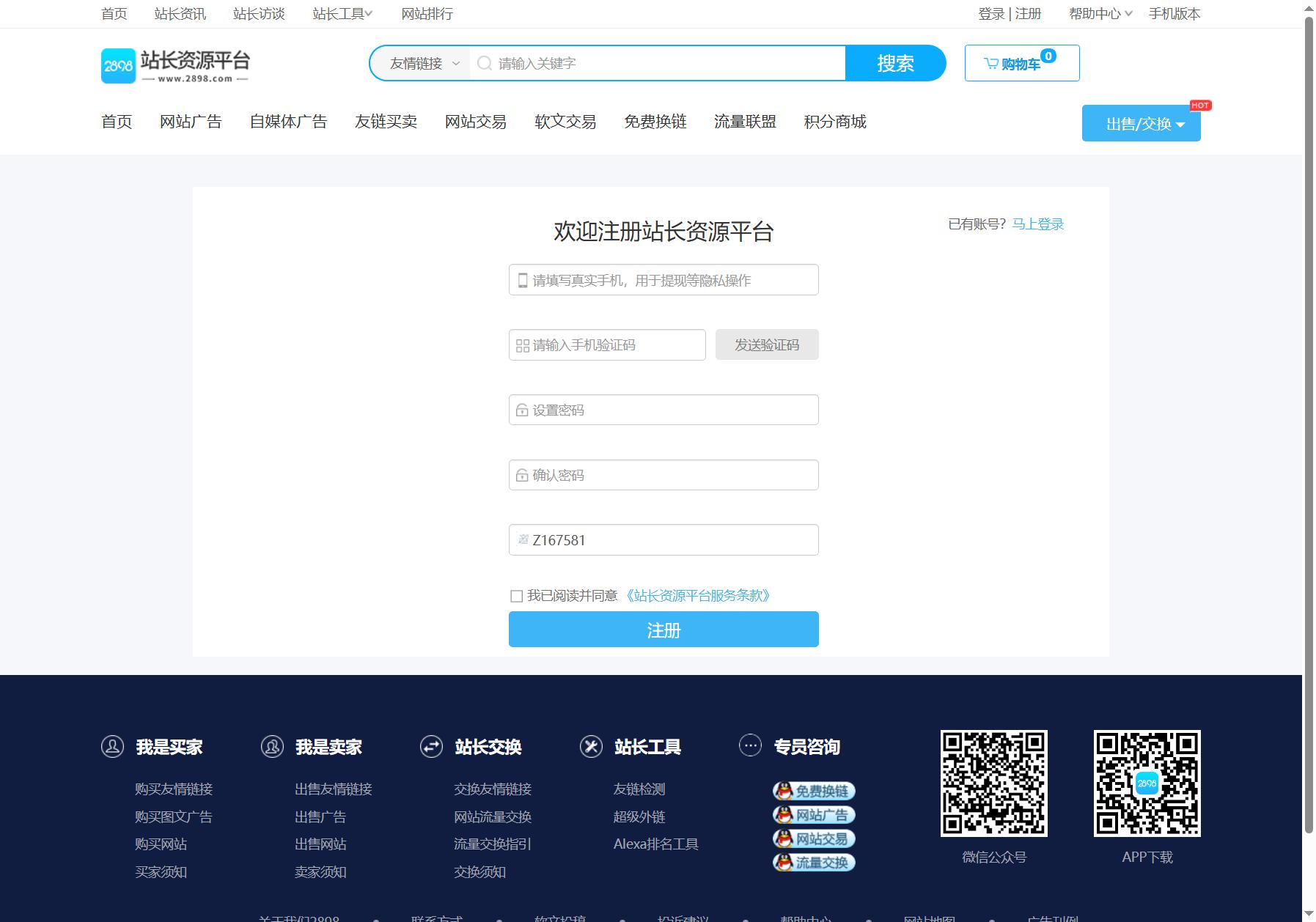Click the 注册 link in top bar
Screen dimensions: 1316x922
pos(1028,14)
